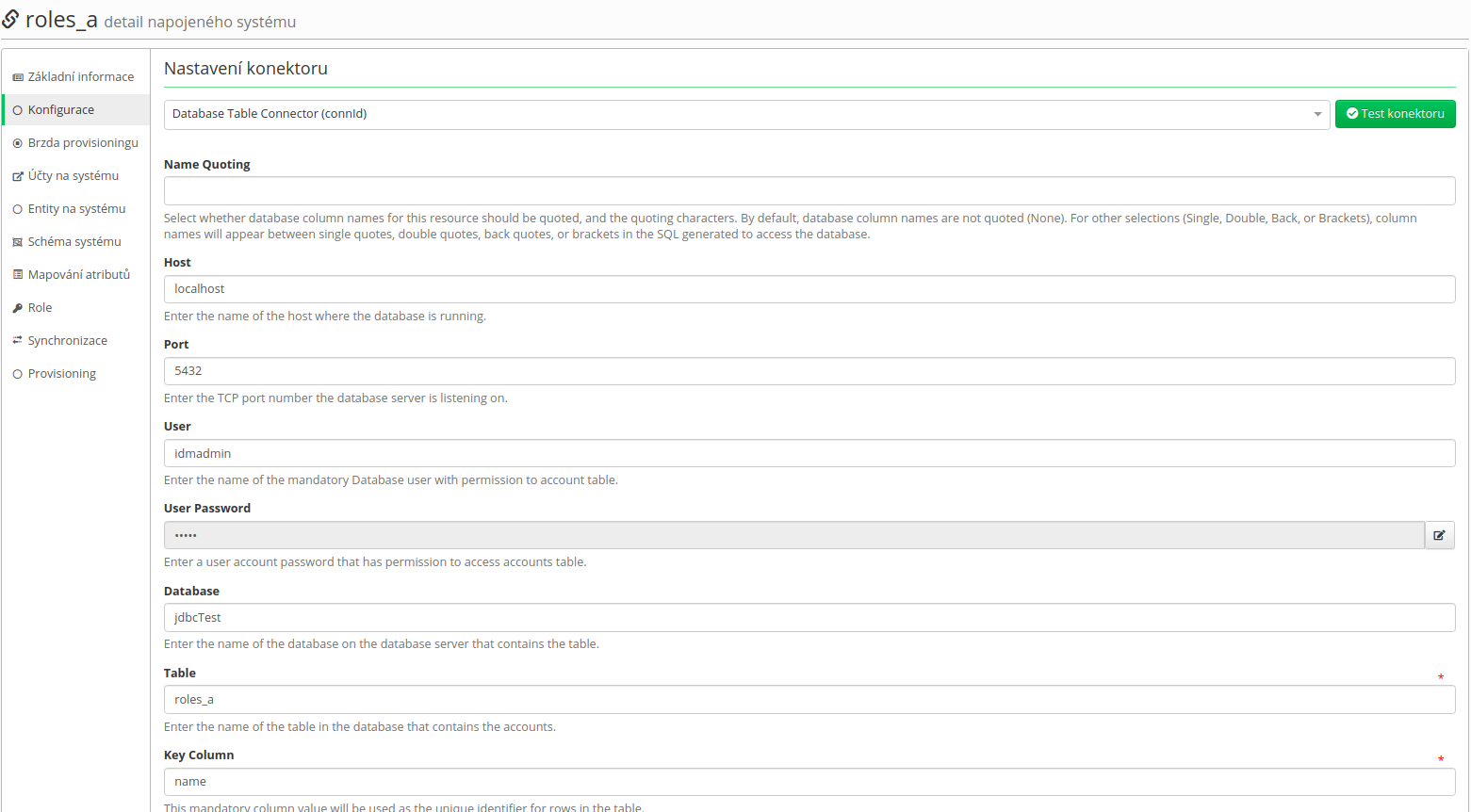
Task: Expand the connector type dropdown arrow
Action: [1317, 114]
